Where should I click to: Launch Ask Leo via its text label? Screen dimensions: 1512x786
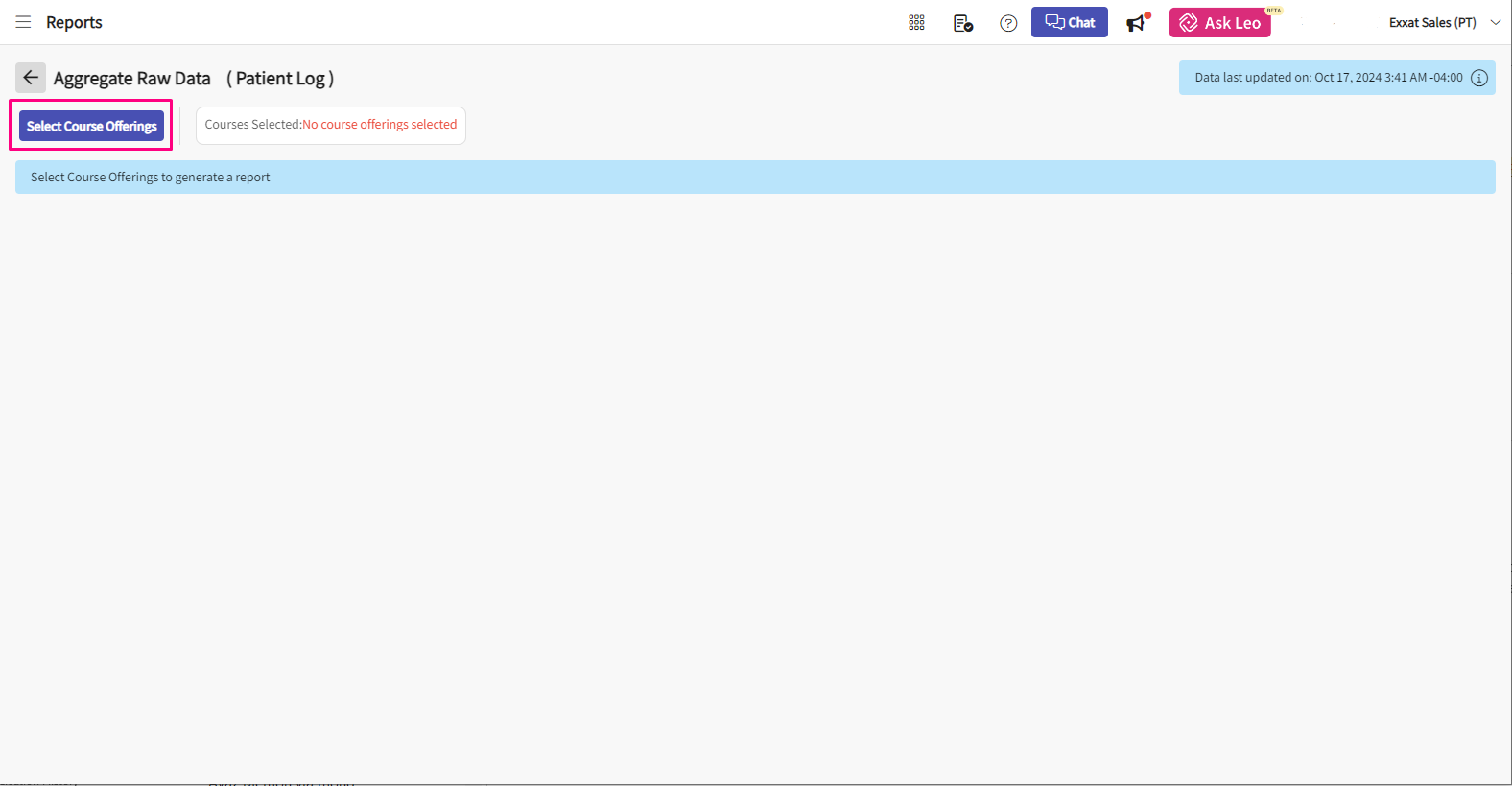pyautogui.click(x=1233, y=23)
